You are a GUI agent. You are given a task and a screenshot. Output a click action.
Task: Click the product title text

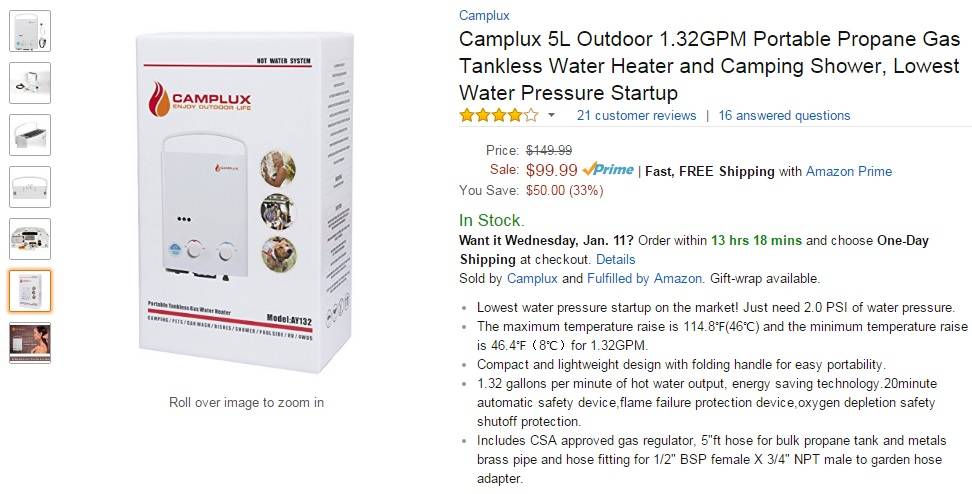[708, 66]
